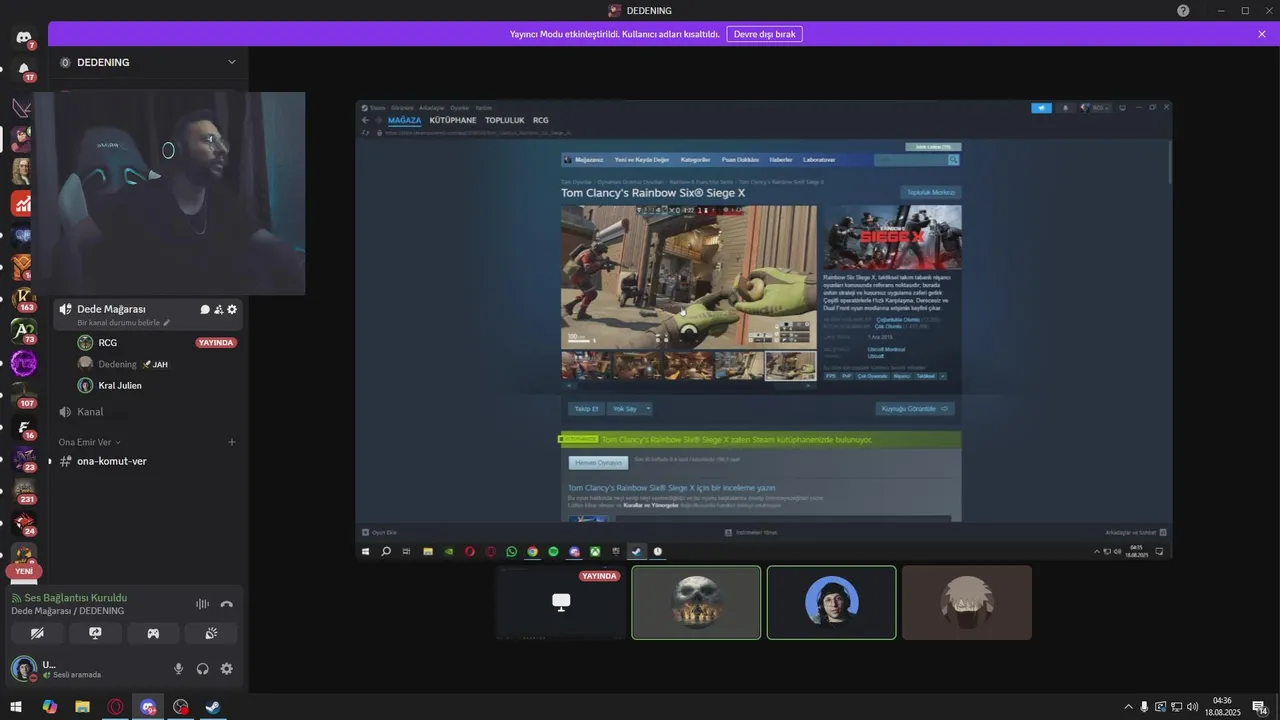This screenshot has height=720, width=1280.
Task: Open Opera browser from the taskbar
Action: coord(116,707)
